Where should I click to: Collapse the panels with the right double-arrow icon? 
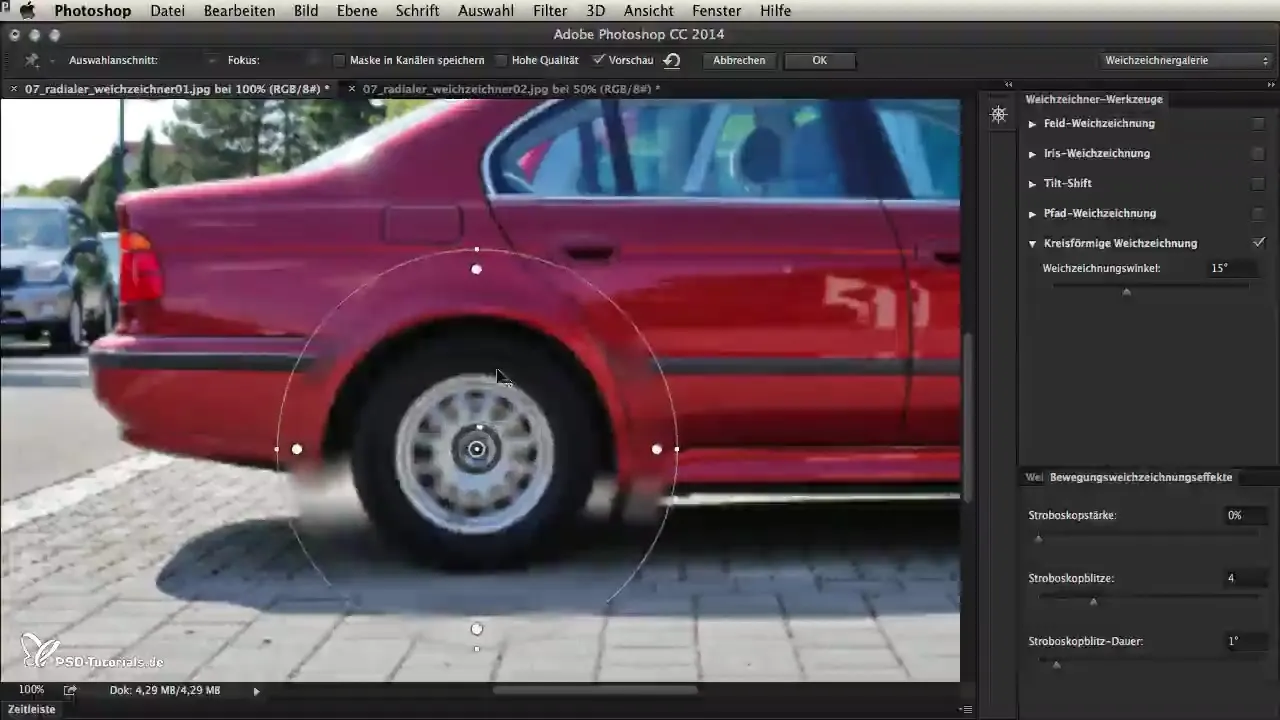[1271, 85]
